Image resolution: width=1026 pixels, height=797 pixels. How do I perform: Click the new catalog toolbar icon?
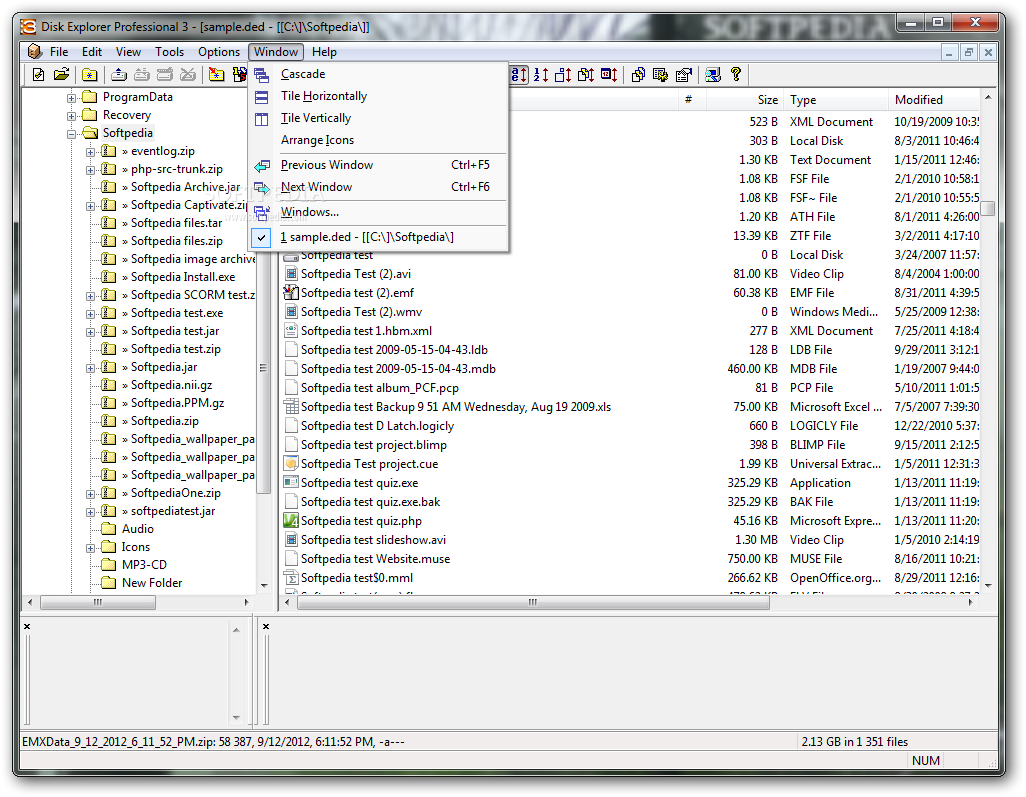coord(39,75)
